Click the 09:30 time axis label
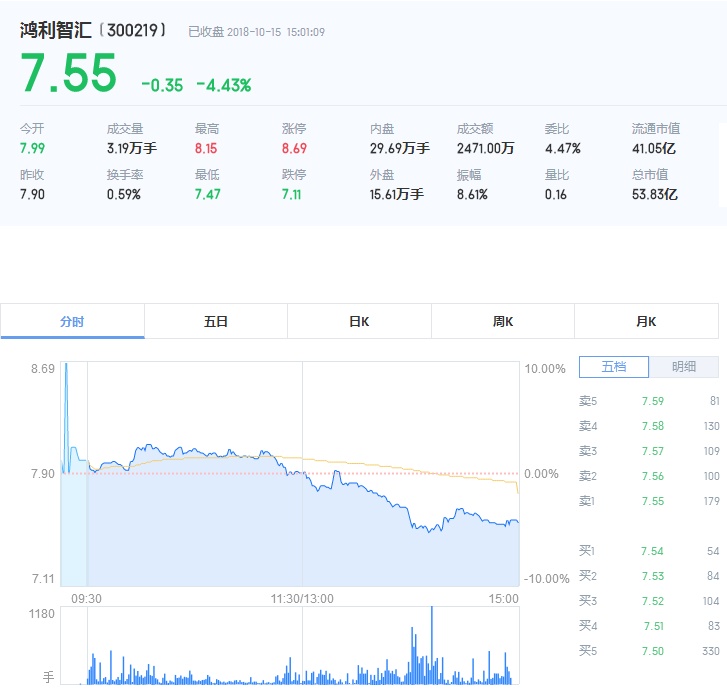This screenshot has height=695, width=727. coord(86,599)
